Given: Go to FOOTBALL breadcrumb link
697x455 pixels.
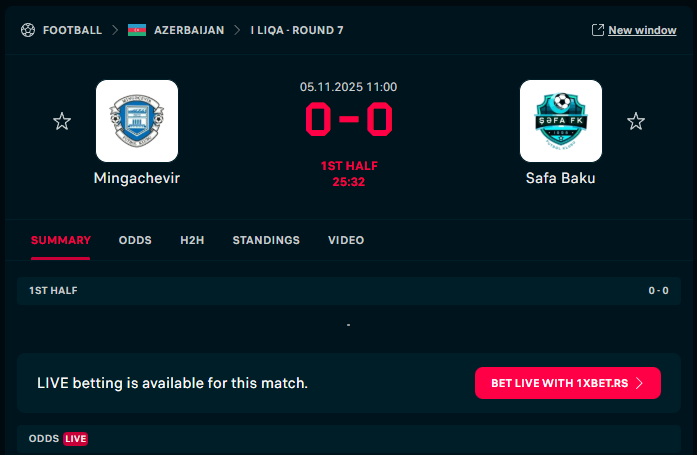Looking at the screenshot, I should 72,30.
